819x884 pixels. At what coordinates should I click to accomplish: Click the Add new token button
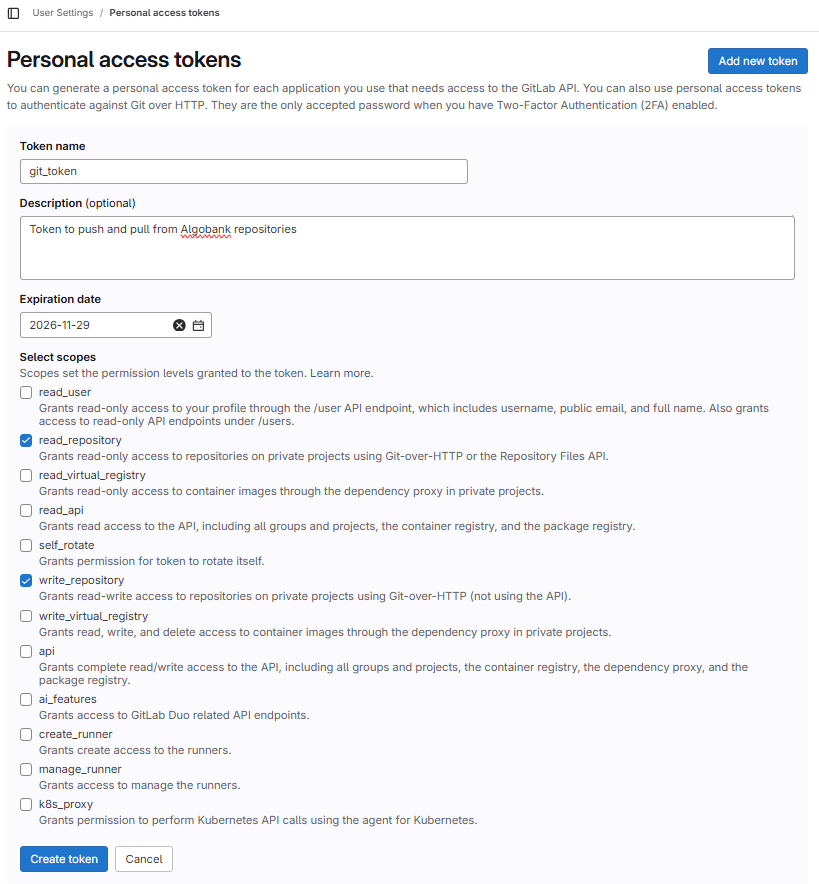(757, 61)
